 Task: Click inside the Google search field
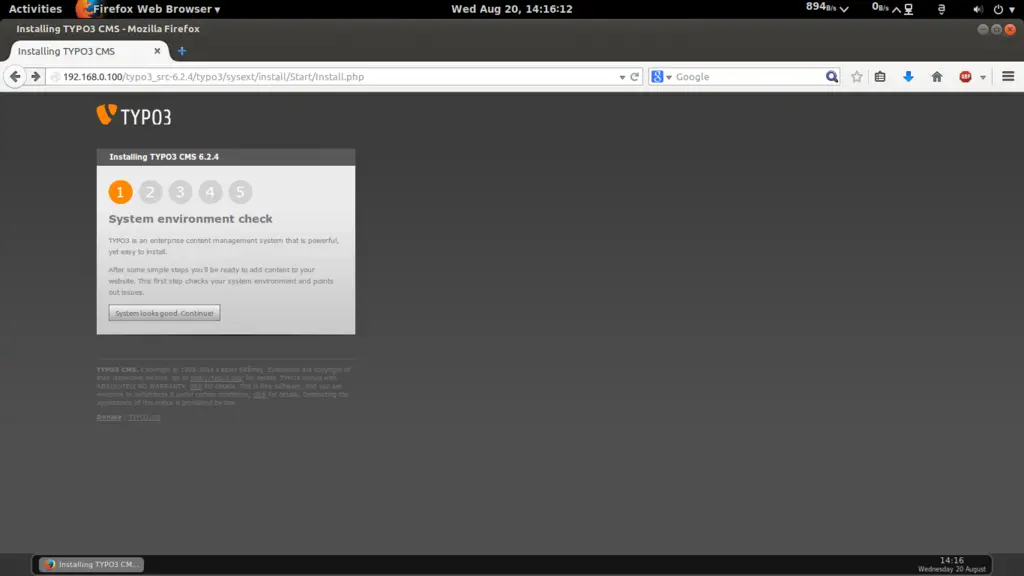point(748,76)
